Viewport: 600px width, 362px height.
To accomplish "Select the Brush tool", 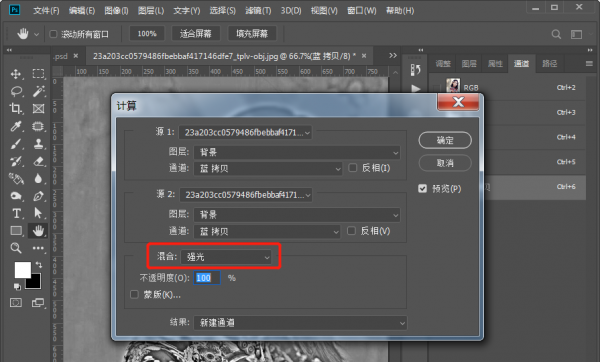I will click(x=16, y=143).
